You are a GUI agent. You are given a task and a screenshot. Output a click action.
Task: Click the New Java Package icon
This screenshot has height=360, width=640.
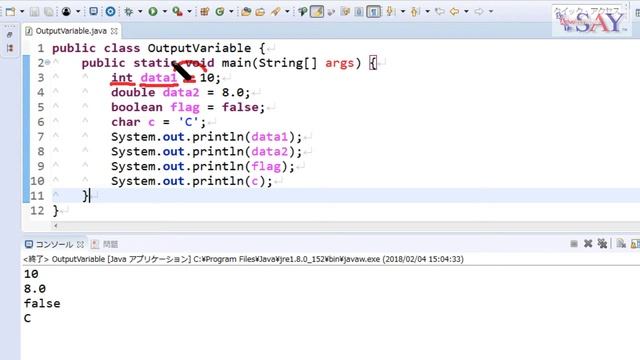[204, 11]
